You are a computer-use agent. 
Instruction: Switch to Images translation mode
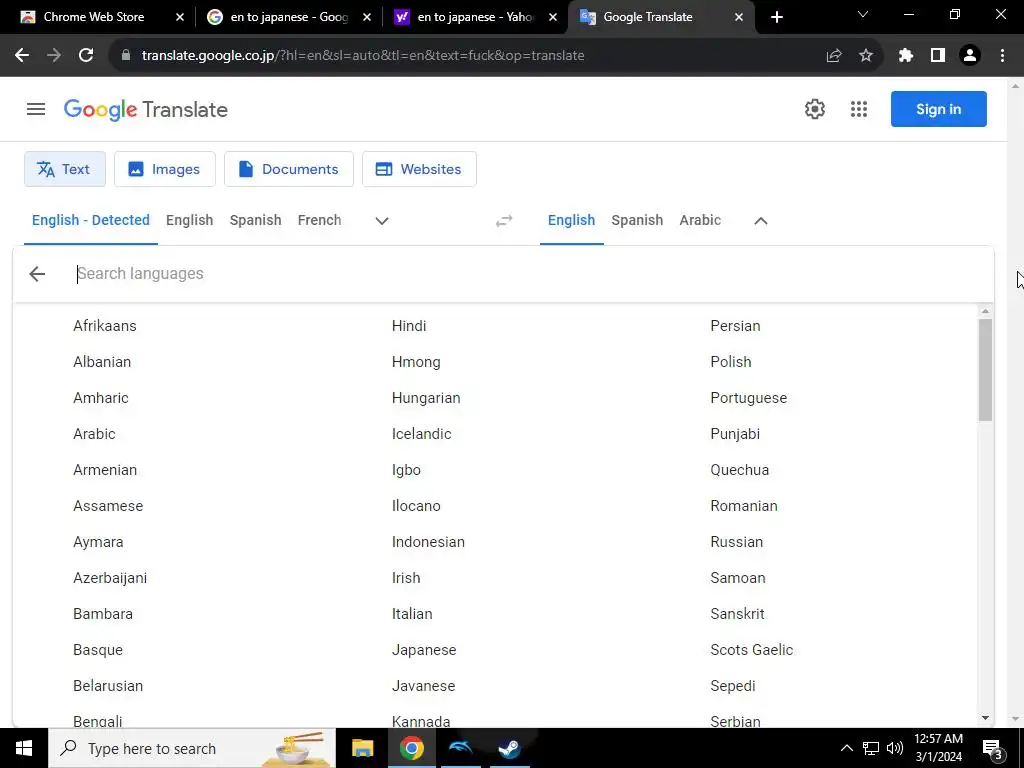(165, 169)
